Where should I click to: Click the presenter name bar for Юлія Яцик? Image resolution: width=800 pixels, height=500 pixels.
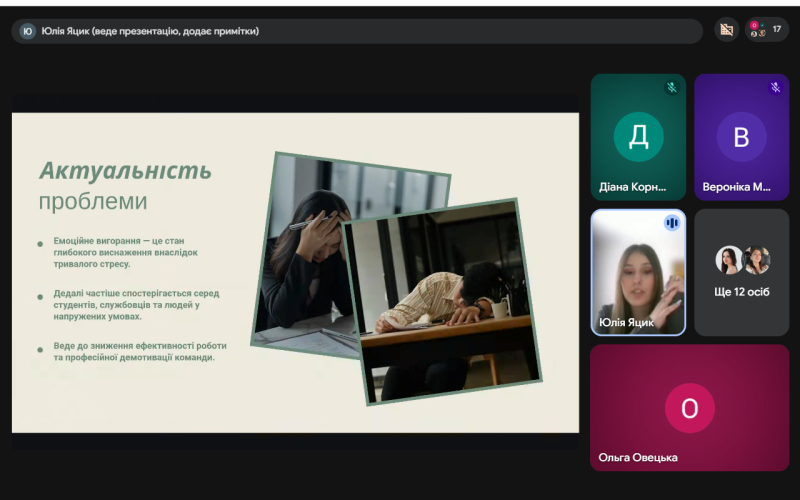150,31
